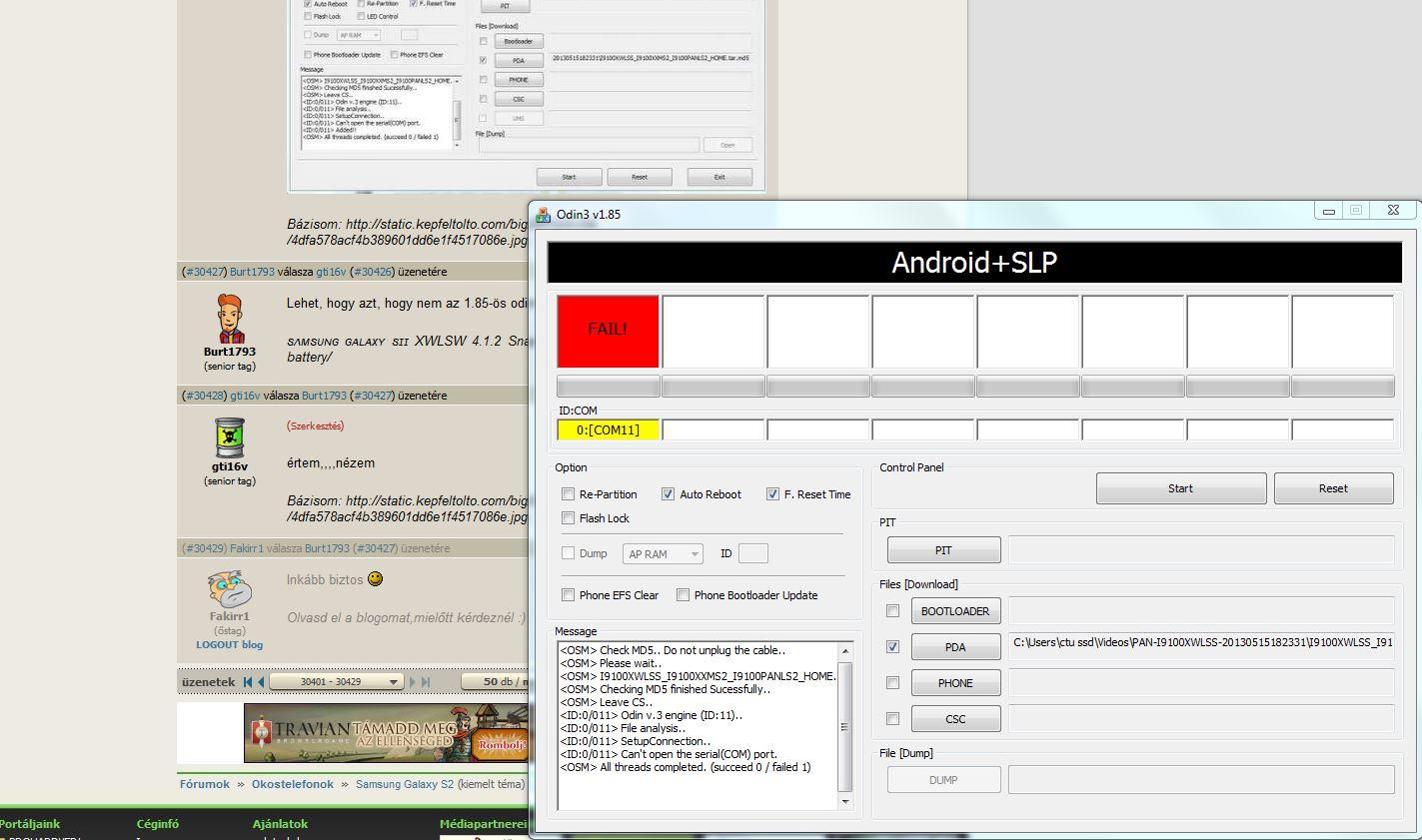The height and width of the screenshot is (840, 1422).
Task: Tick the Phone EFS Clear checkbox
Action: tap(568, 595)
